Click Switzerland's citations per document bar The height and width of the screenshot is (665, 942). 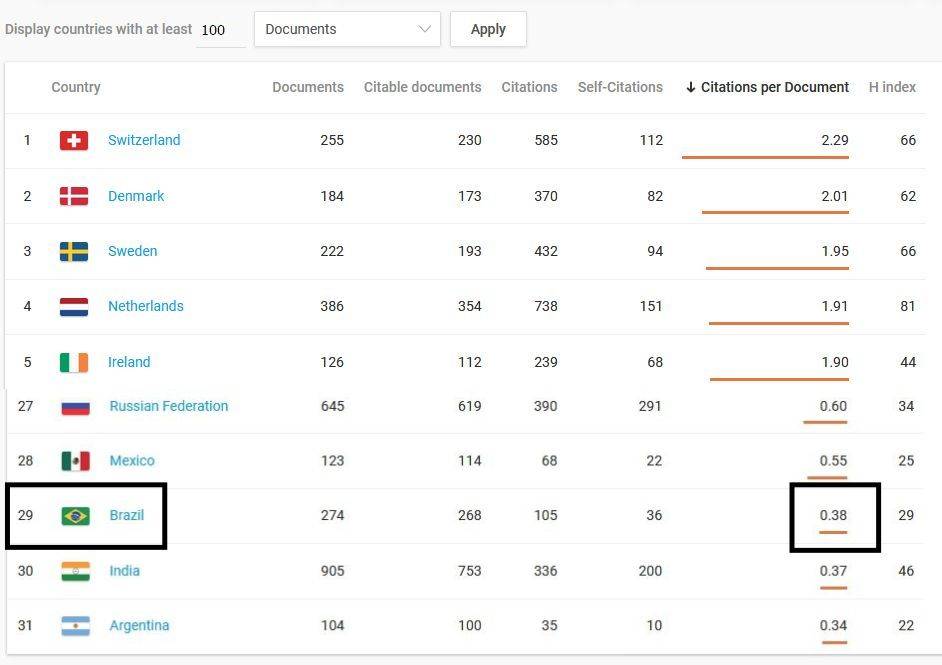pyautogui.click(x=765, y=157)
